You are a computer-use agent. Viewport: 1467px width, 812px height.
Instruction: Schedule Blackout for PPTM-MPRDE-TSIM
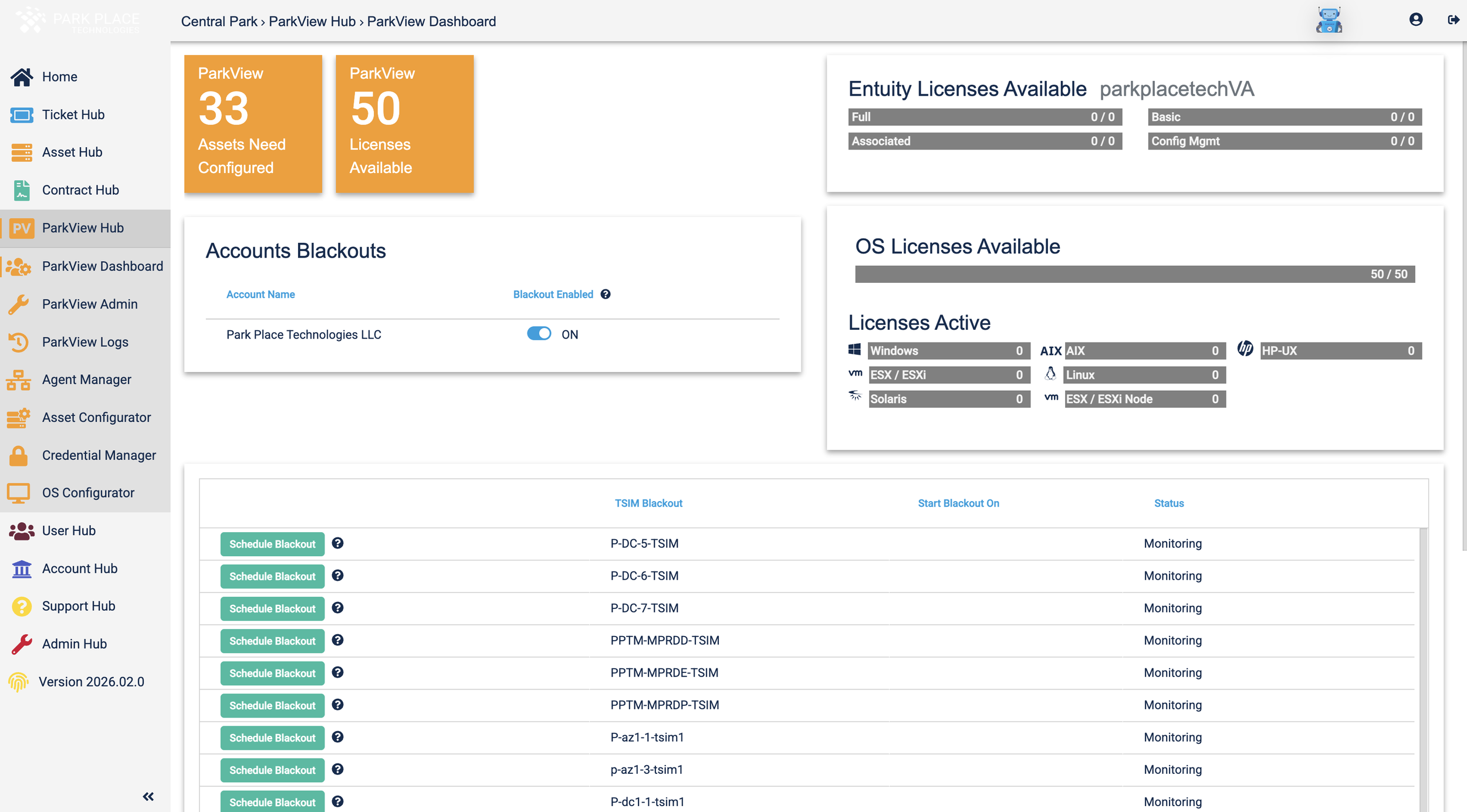tap(272, 673)
